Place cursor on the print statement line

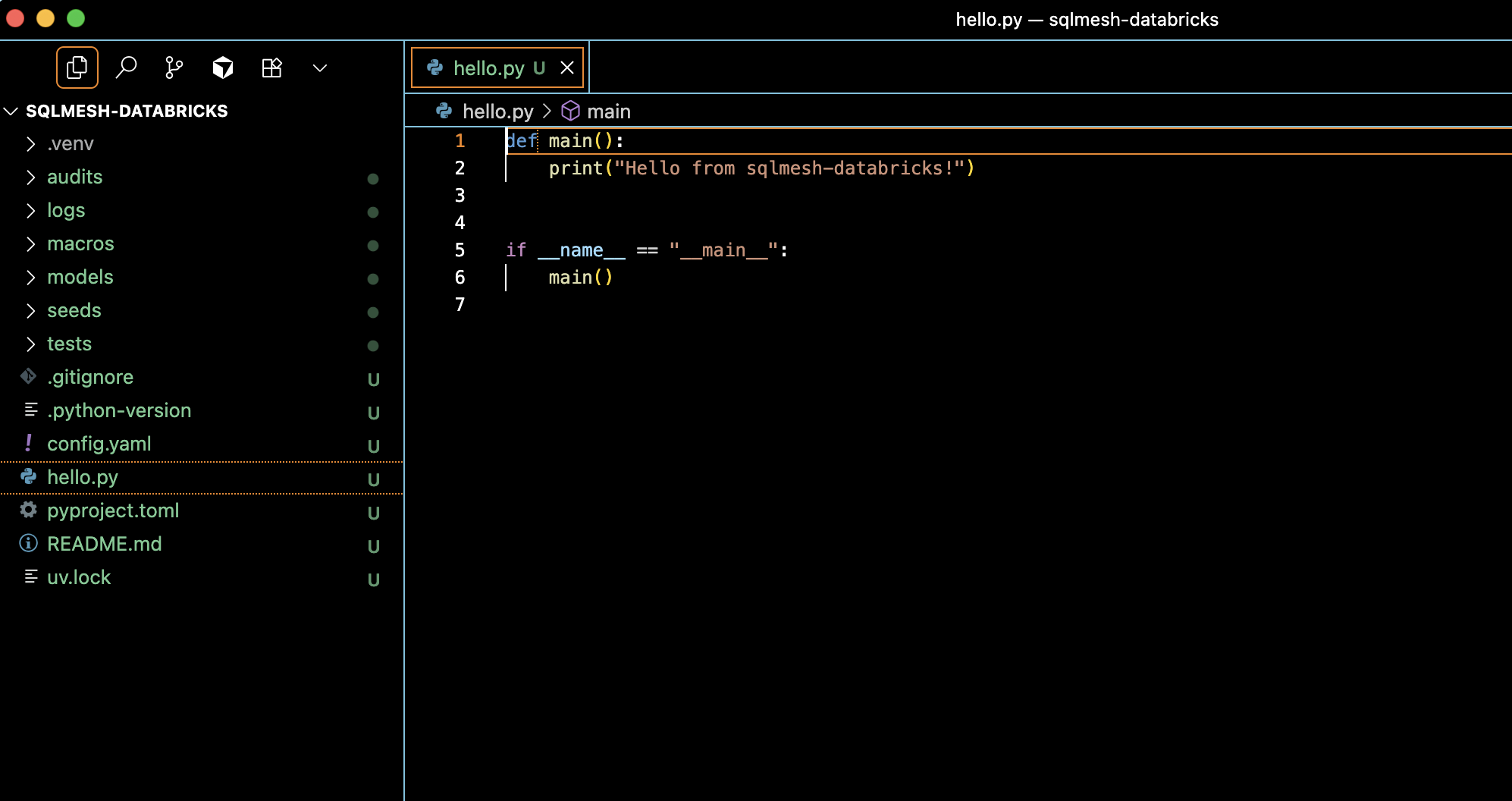click(x=760, y=168)
